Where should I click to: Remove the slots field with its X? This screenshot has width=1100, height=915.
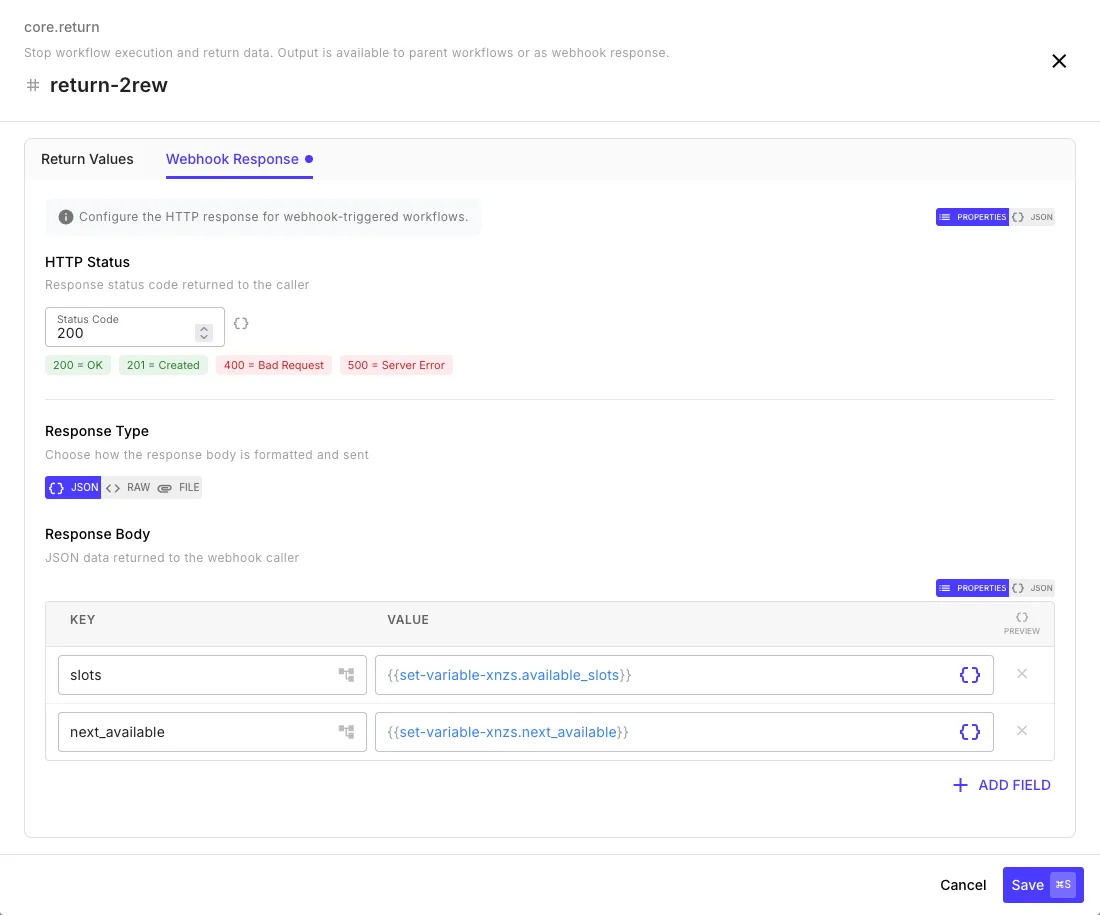tap(1022, 674)
